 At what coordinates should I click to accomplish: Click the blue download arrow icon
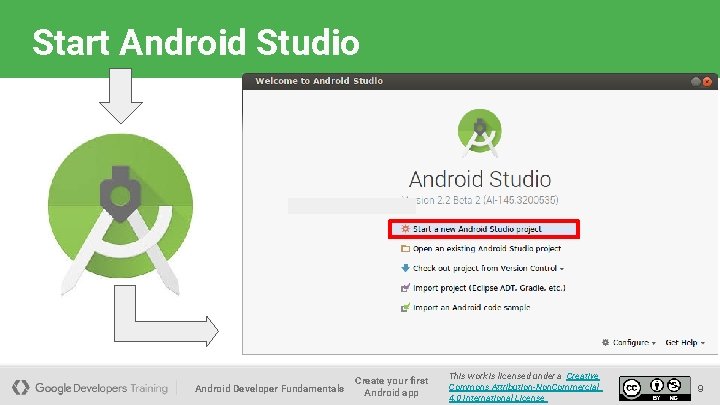click(x=405, y=268)
